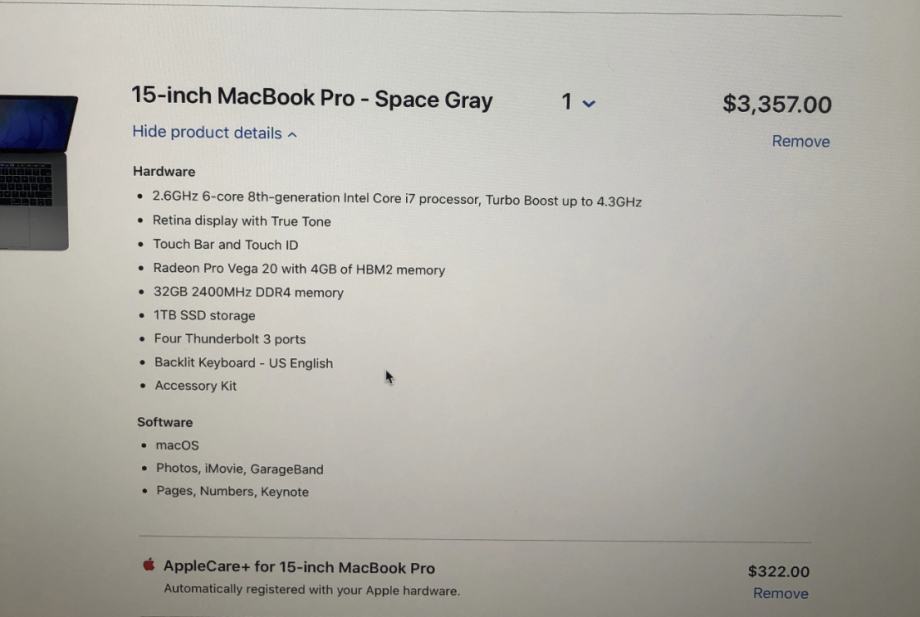This screenshot has width=920, height=617.
Task: Click the $3,357.00 price
Action: [776, 104]
